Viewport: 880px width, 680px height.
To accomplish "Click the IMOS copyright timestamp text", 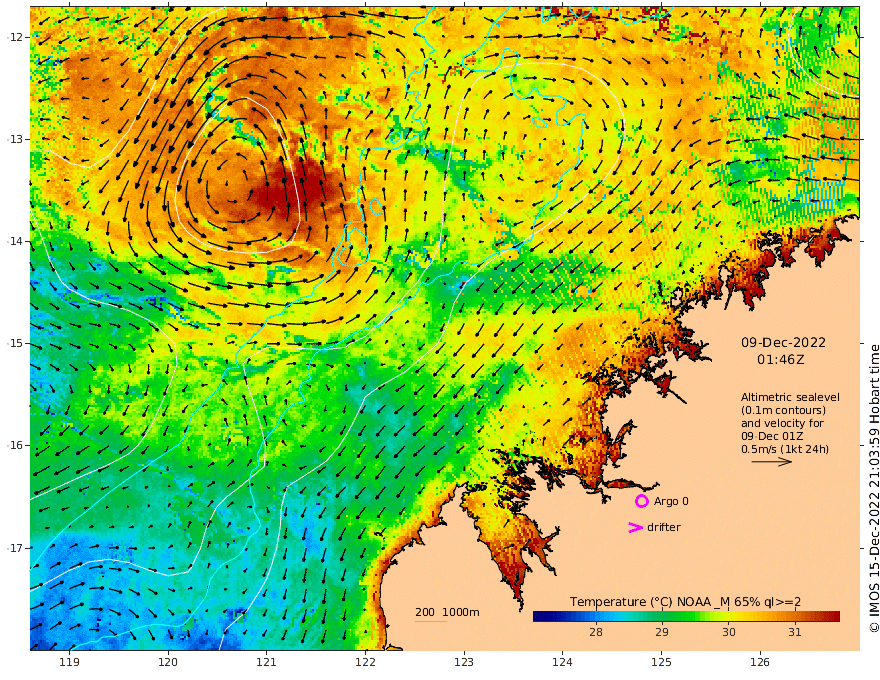I will (874, 488).
